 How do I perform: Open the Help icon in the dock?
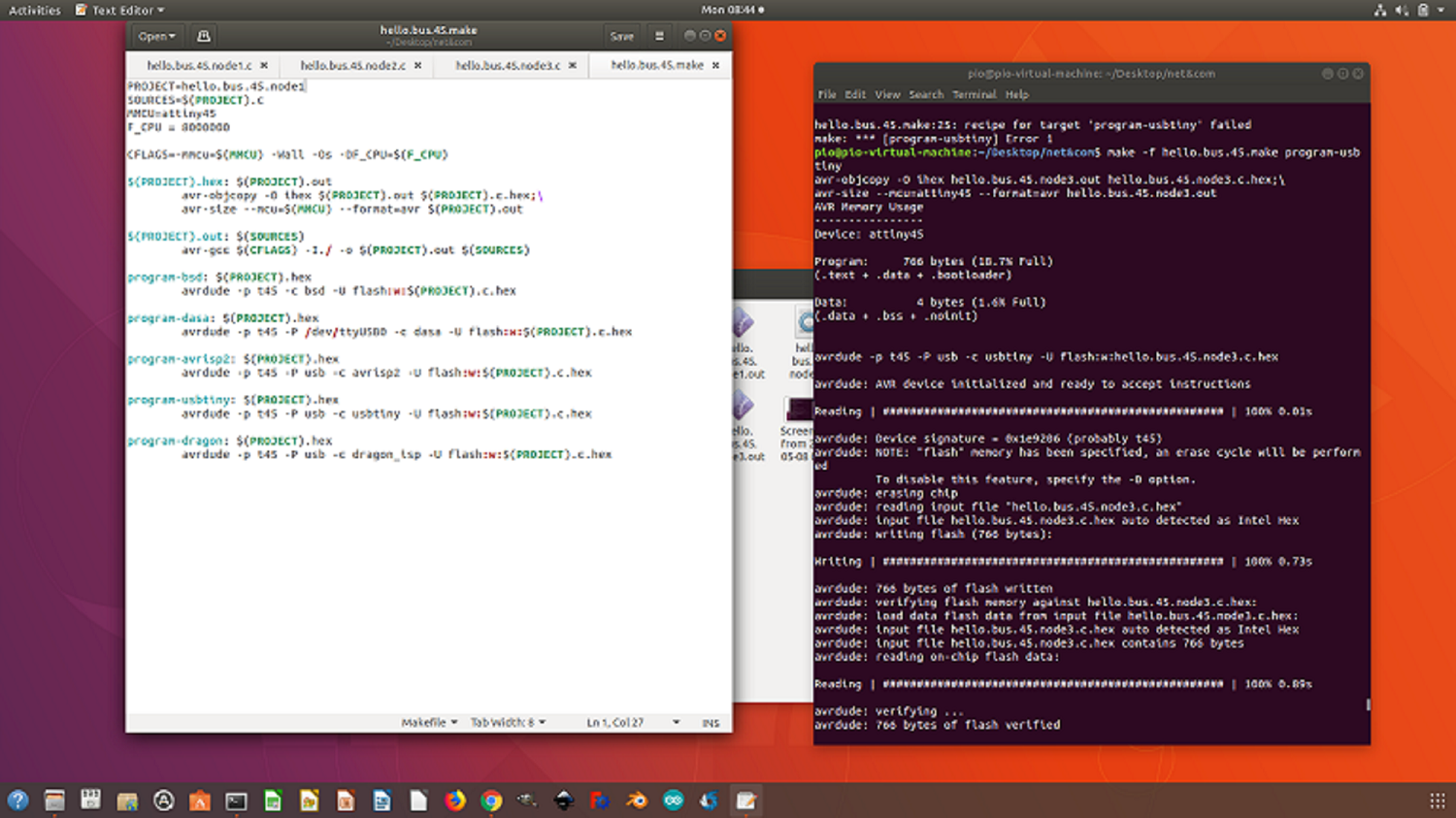click(17, 801)
